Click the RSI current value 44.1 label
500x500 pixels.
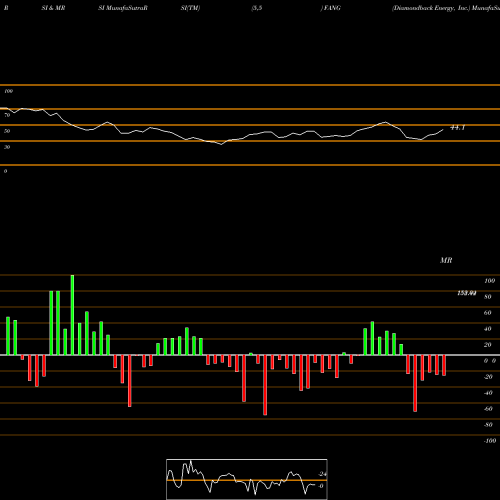click(458, 128)
